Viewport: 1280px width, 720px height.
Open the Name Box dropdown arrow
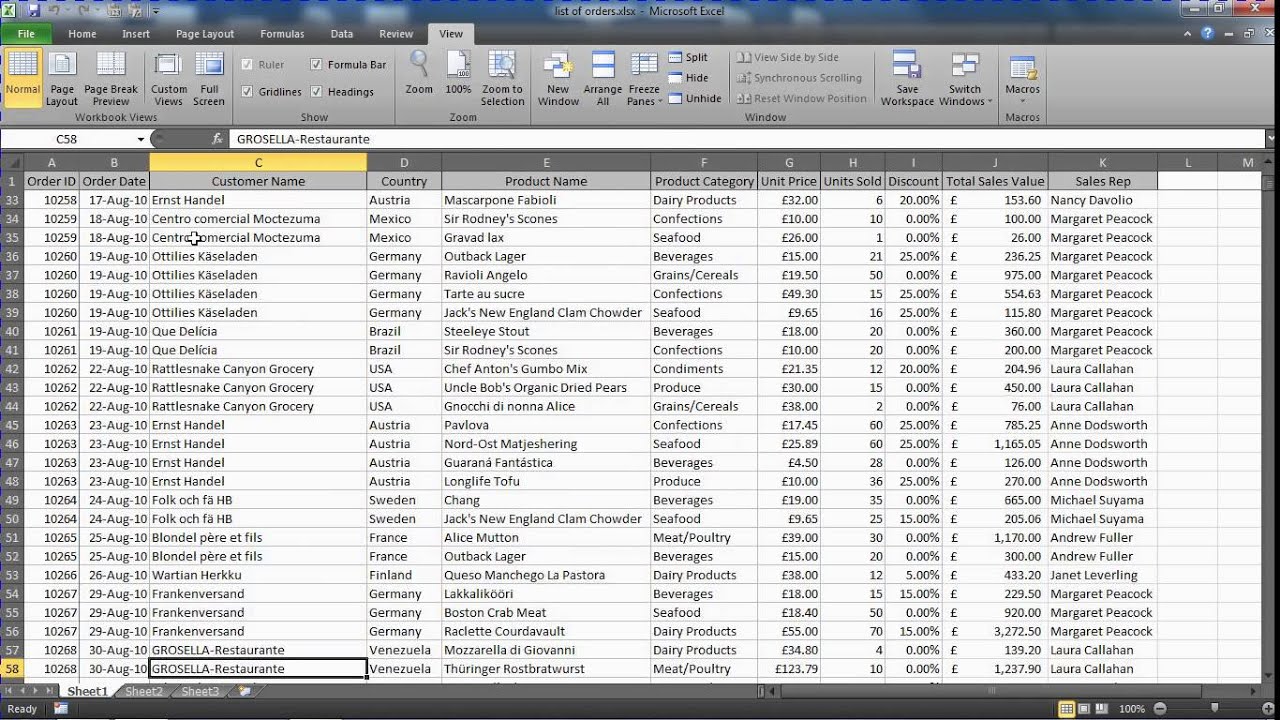click(x=140, y=139)
